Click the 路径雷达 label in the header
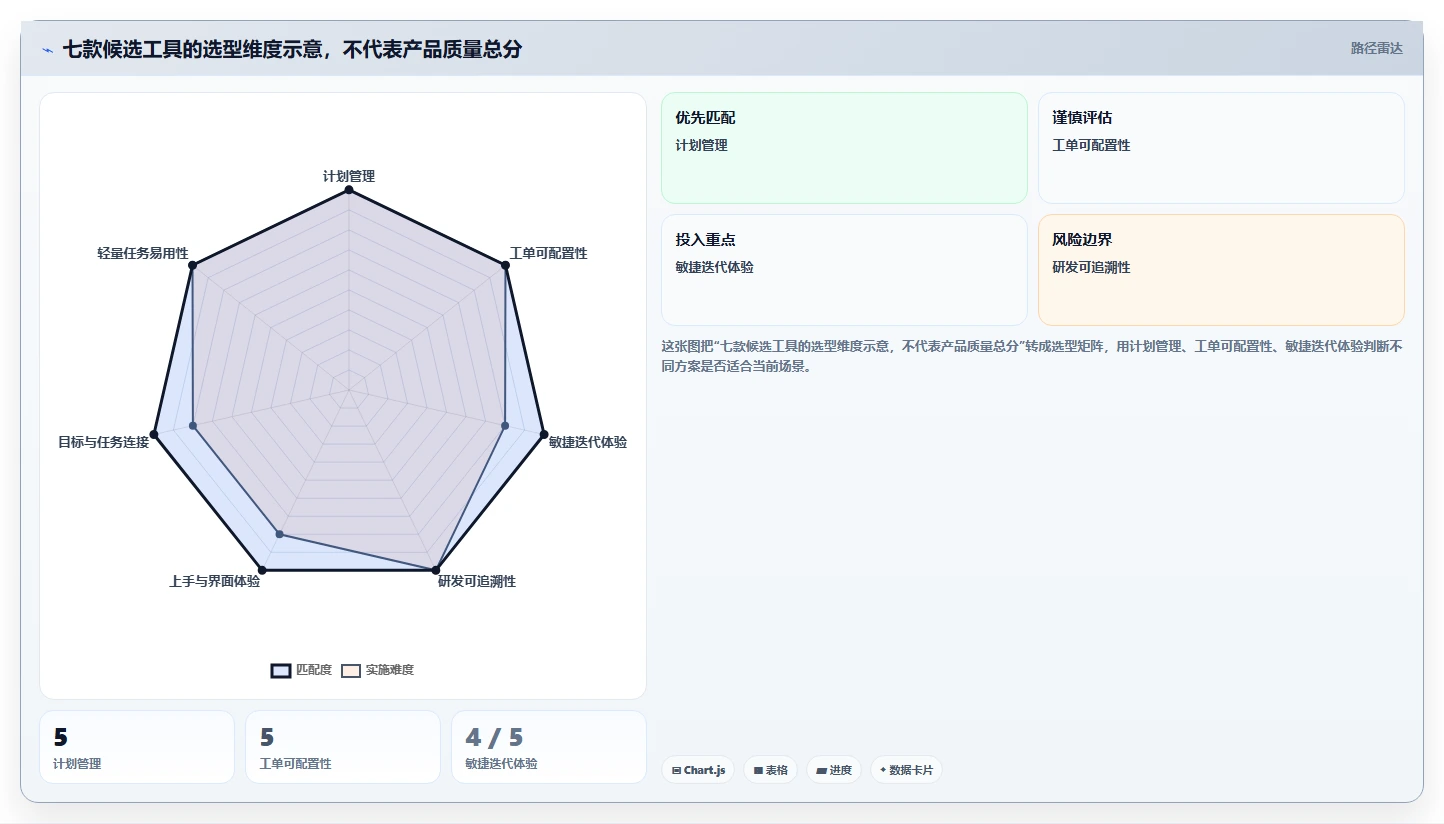Screen dimensions: 1444x824 pos(1377,48)
